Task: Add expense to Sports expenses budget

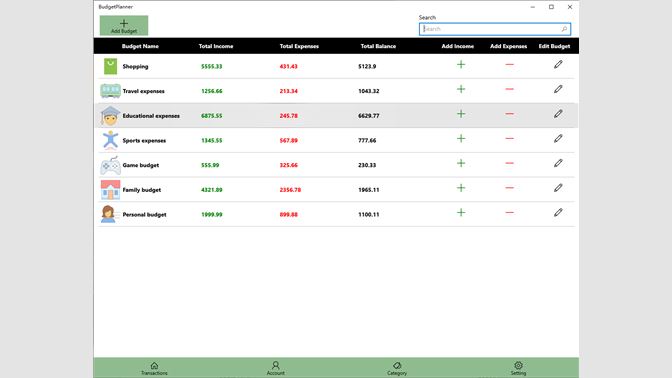Action: click(x=509, y=138)
